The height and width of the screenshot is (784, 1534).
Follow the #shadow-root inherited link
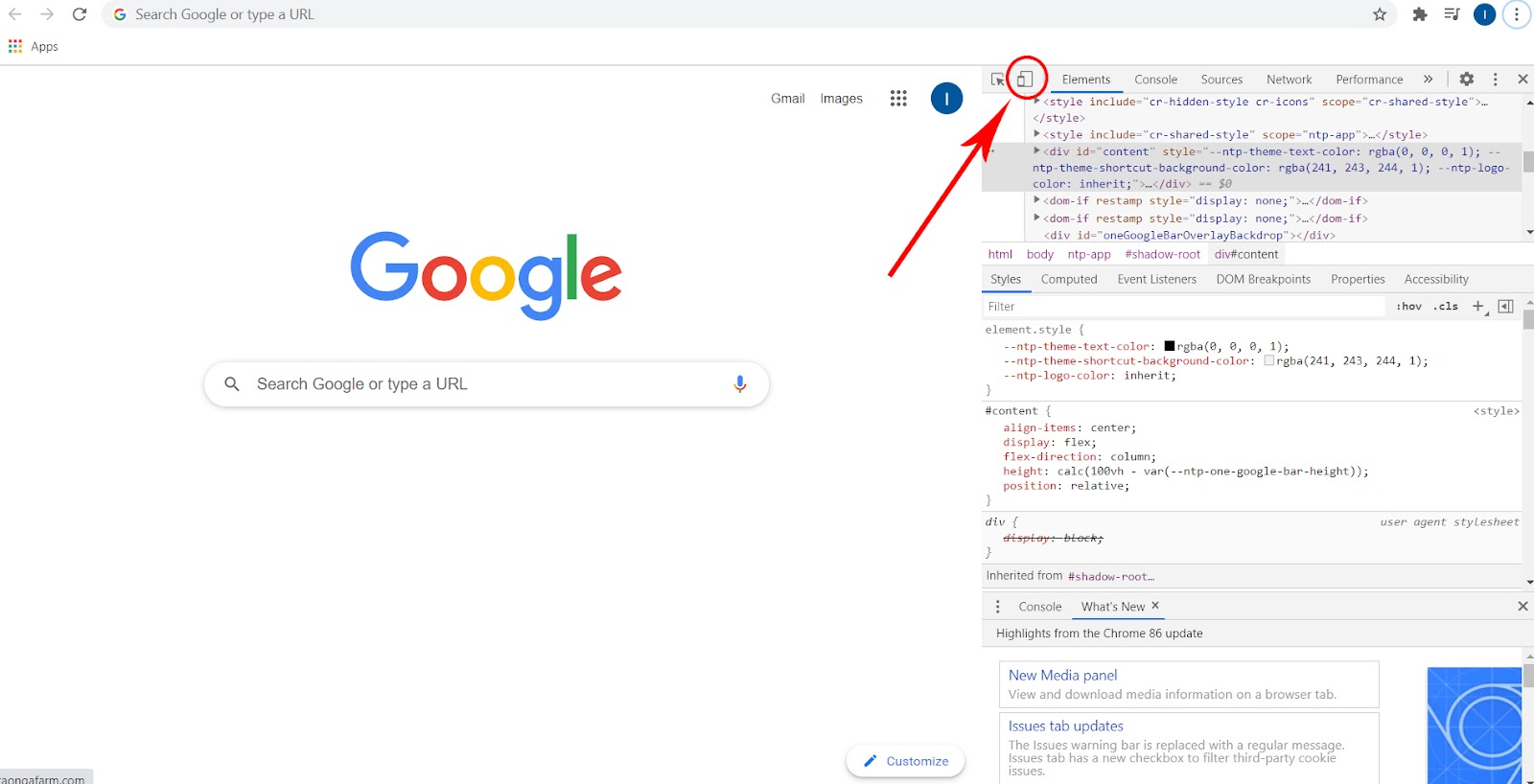click(1110, 576)
